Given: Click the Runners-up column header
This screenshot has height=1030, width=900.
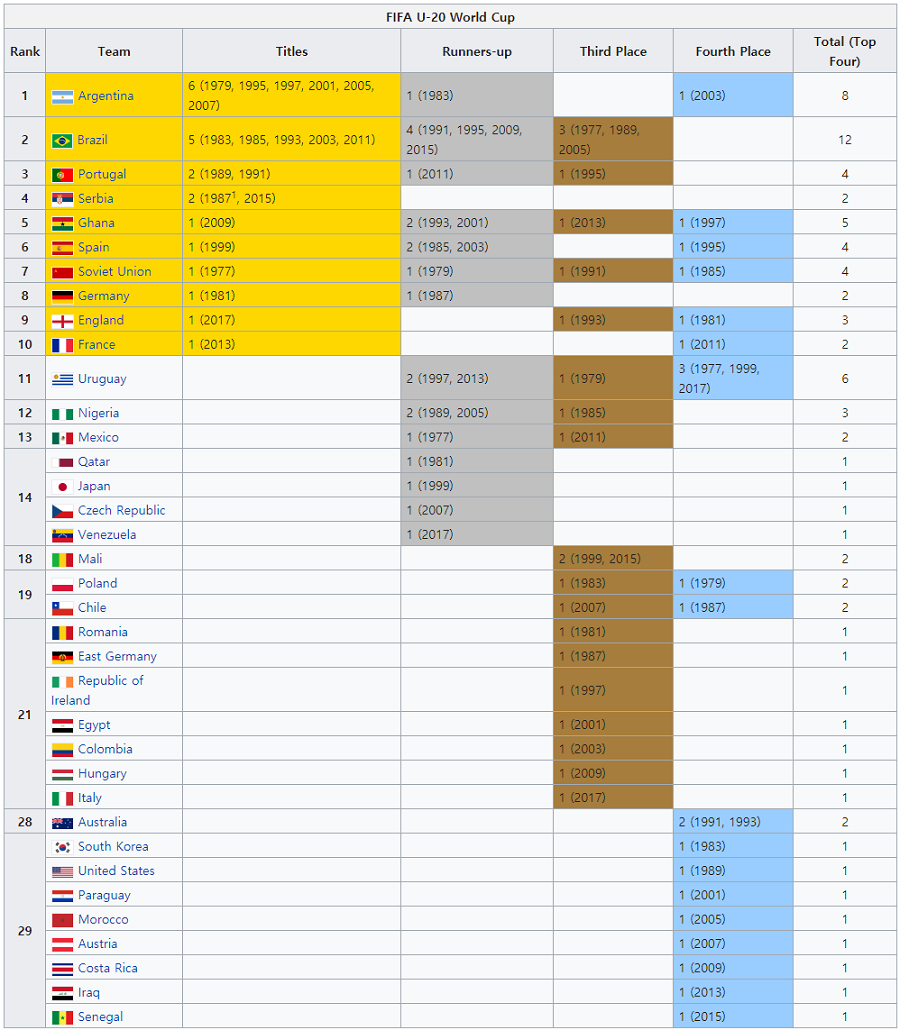Looking at the screenshot, I should point(477,51).
